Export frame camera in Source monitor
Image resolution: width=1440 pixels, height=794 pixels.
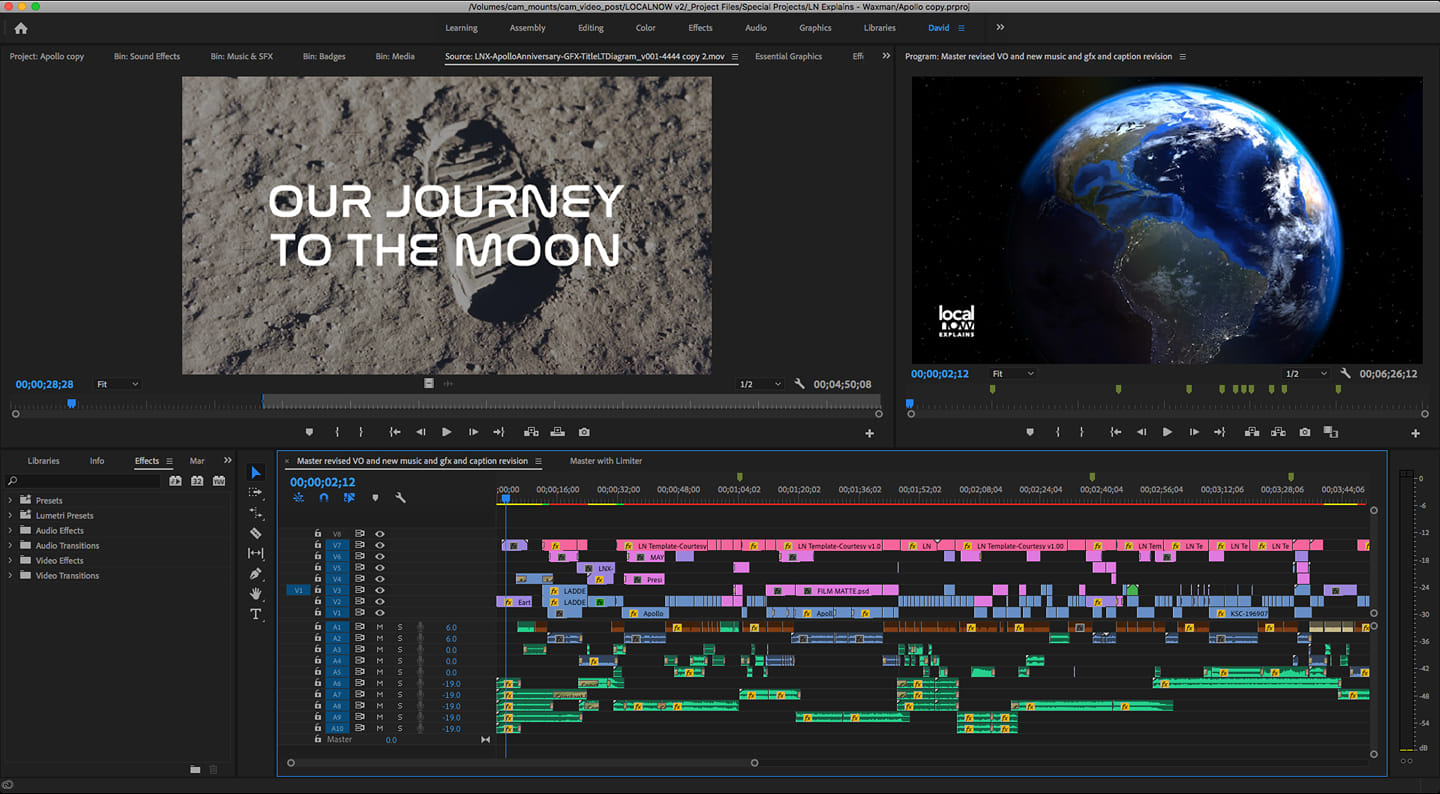pyautogui.click(x=584, y=432)
